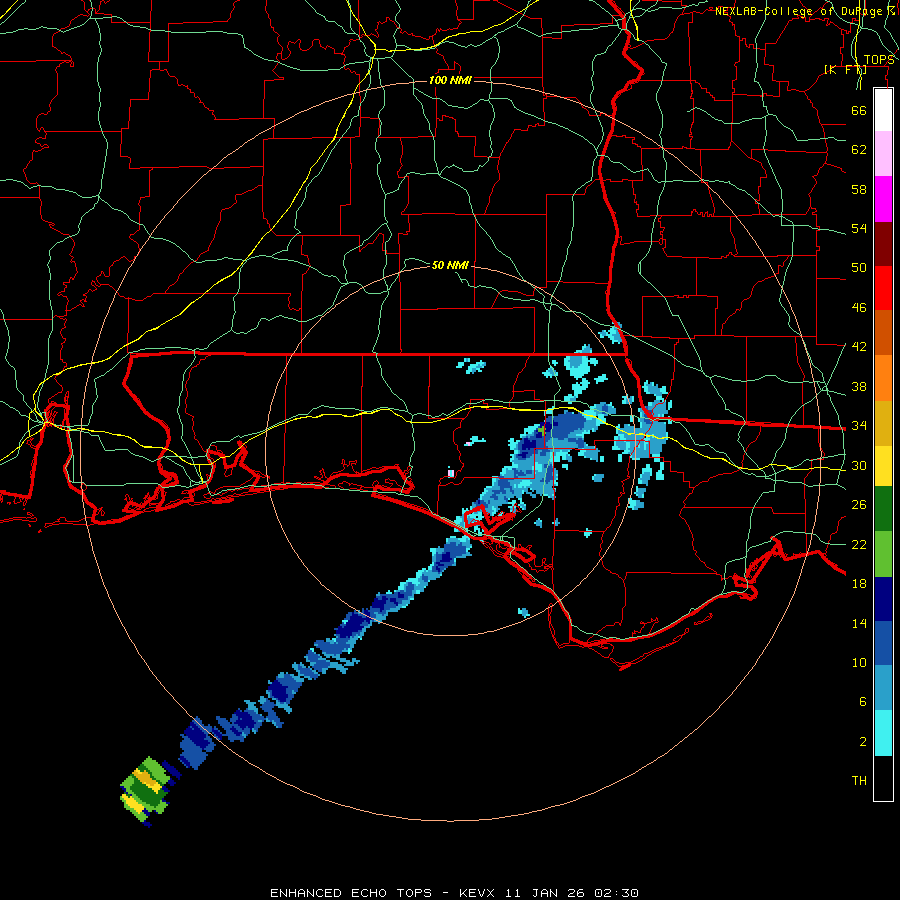The height and width of the screenshot is (900, 900).
Task: Click the '22' legend value label
Action: [x=859, y=545]
